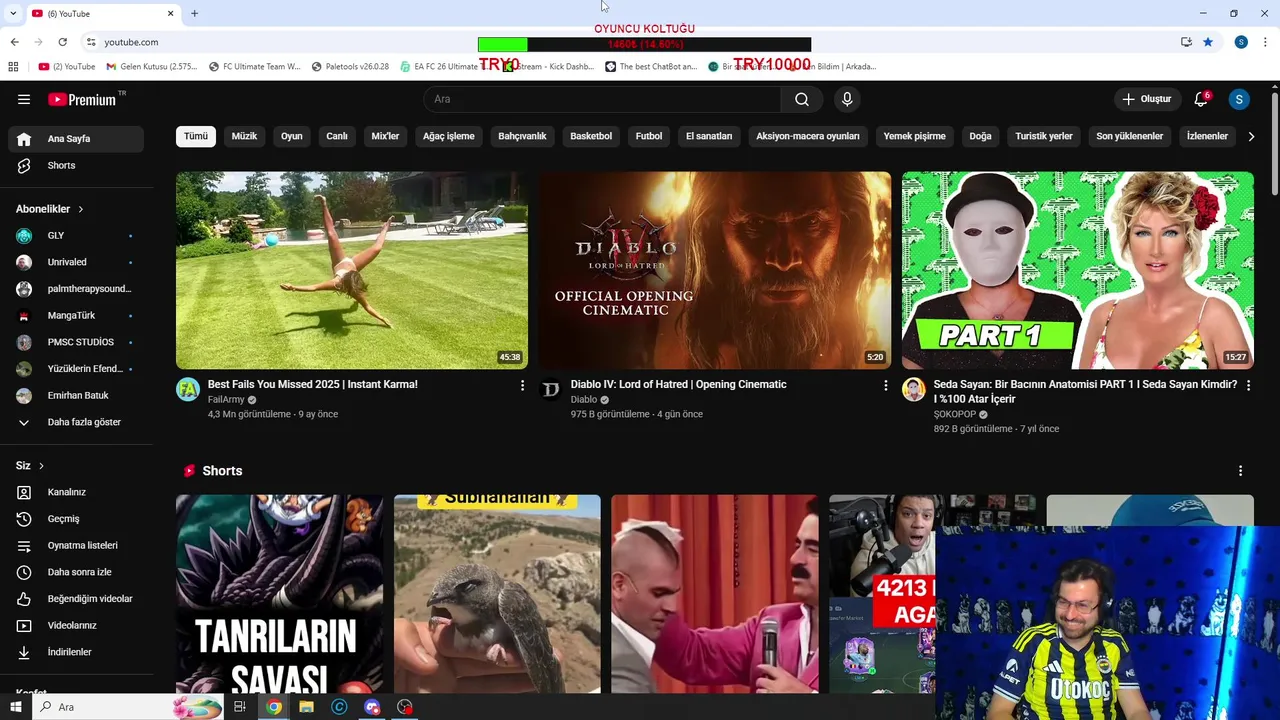
Task: Play the Seda Sayan PART 1 thumbnail
Action: tap(1077, 270)
